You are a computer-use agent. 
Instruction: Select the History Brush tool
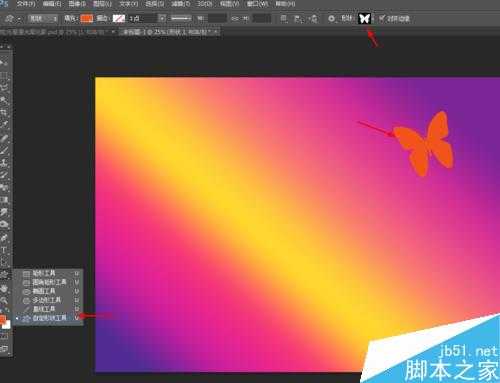click(x=4, y=175)
